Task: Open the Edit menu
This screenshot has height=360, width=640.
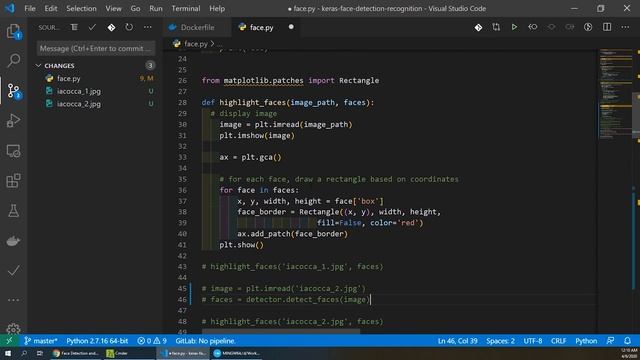Action: point(51,8)
